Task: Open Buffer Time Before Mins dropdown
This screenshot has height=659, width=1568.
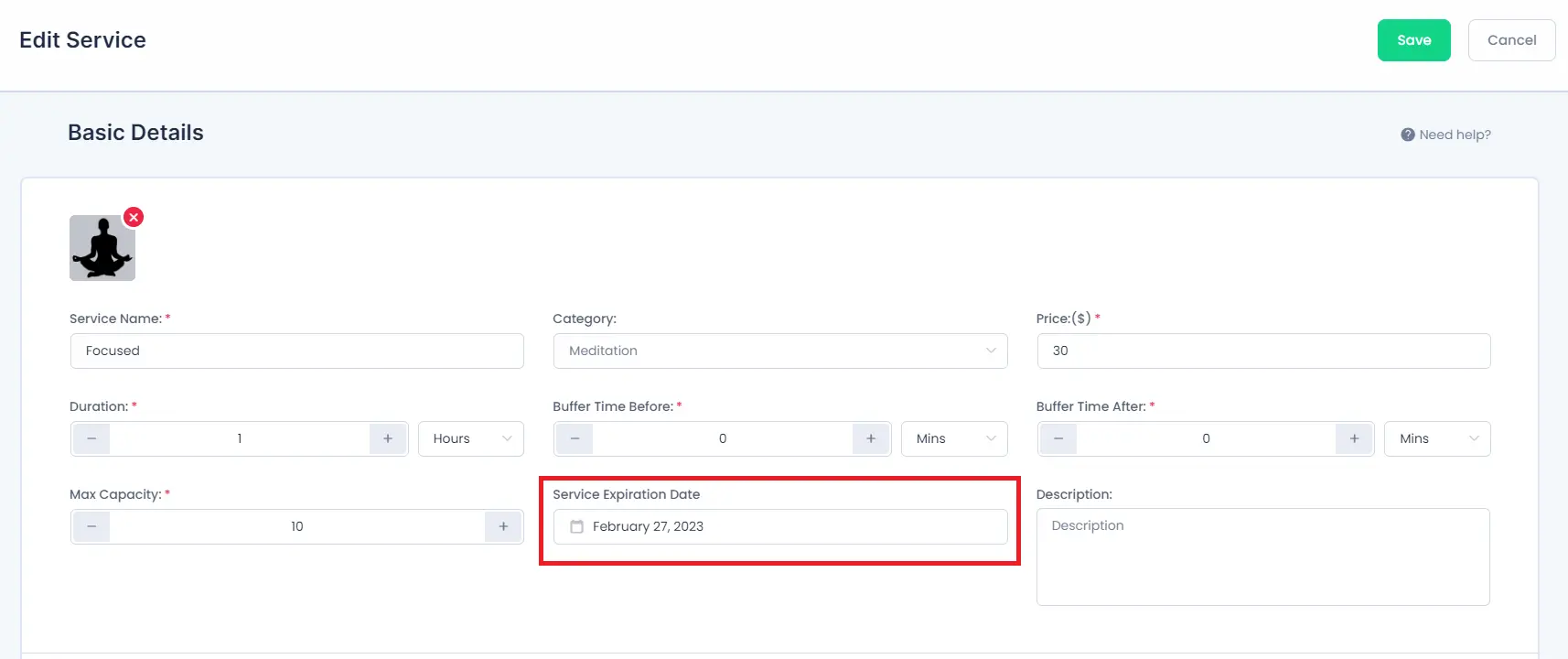Action: pos(954,438)
